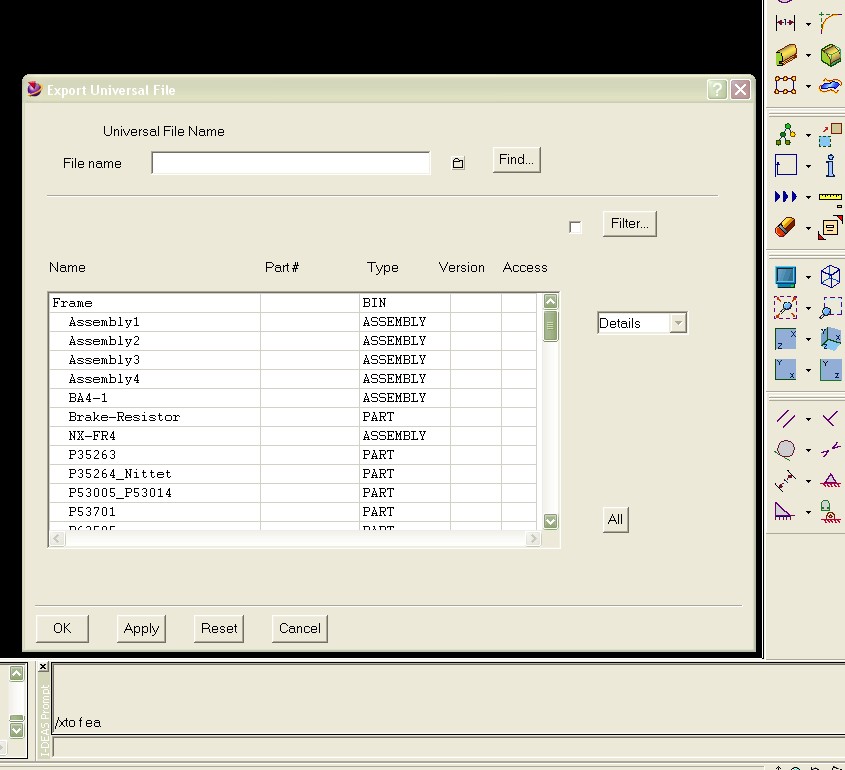Screen dimensions: 845x770
Task: Click the Apply button
Action: click(x=141, y=628)
